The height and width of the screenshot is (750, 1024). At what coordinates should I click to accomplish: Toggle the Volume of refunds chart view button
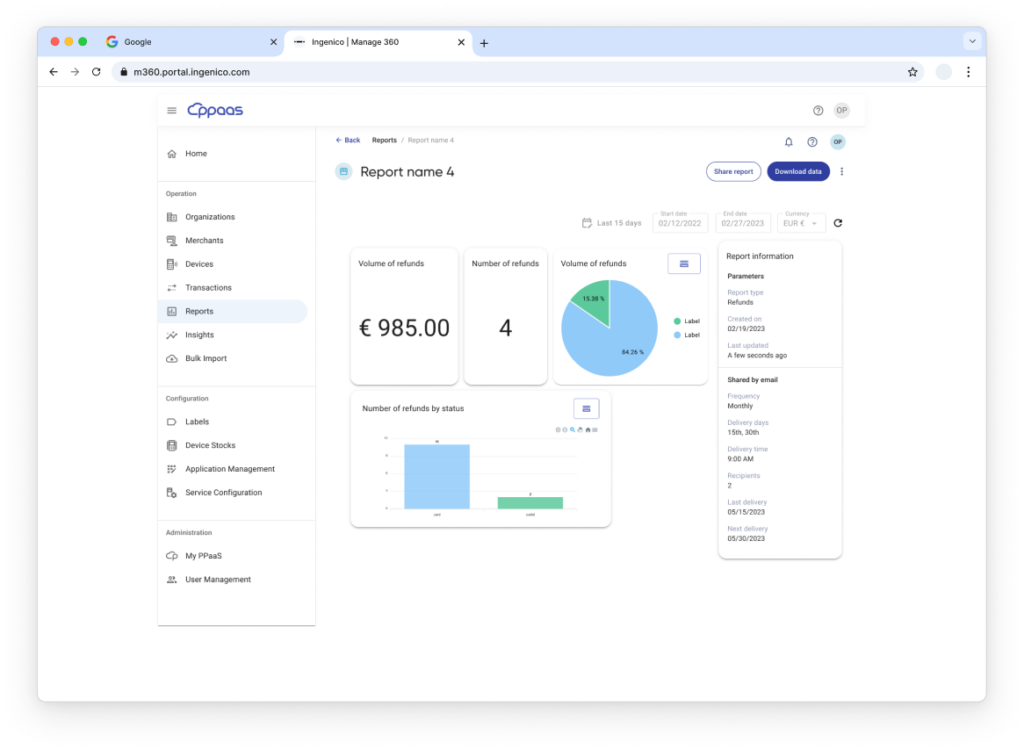click(684, 263)
